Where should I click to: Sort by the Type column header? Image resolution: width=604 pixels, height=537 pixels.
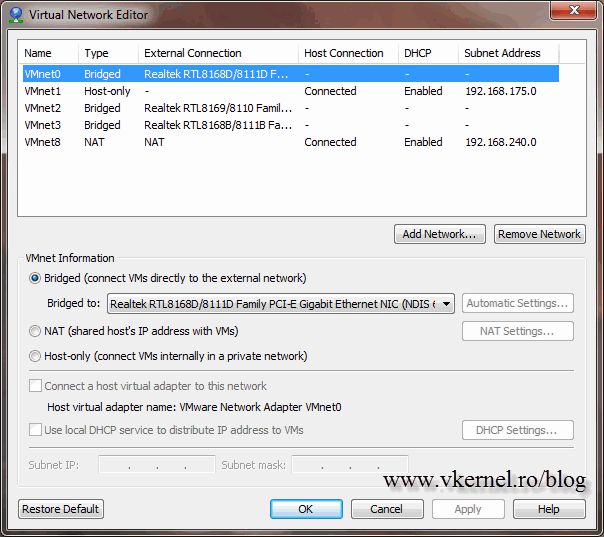pyautogui.click(x=109, y=53)
